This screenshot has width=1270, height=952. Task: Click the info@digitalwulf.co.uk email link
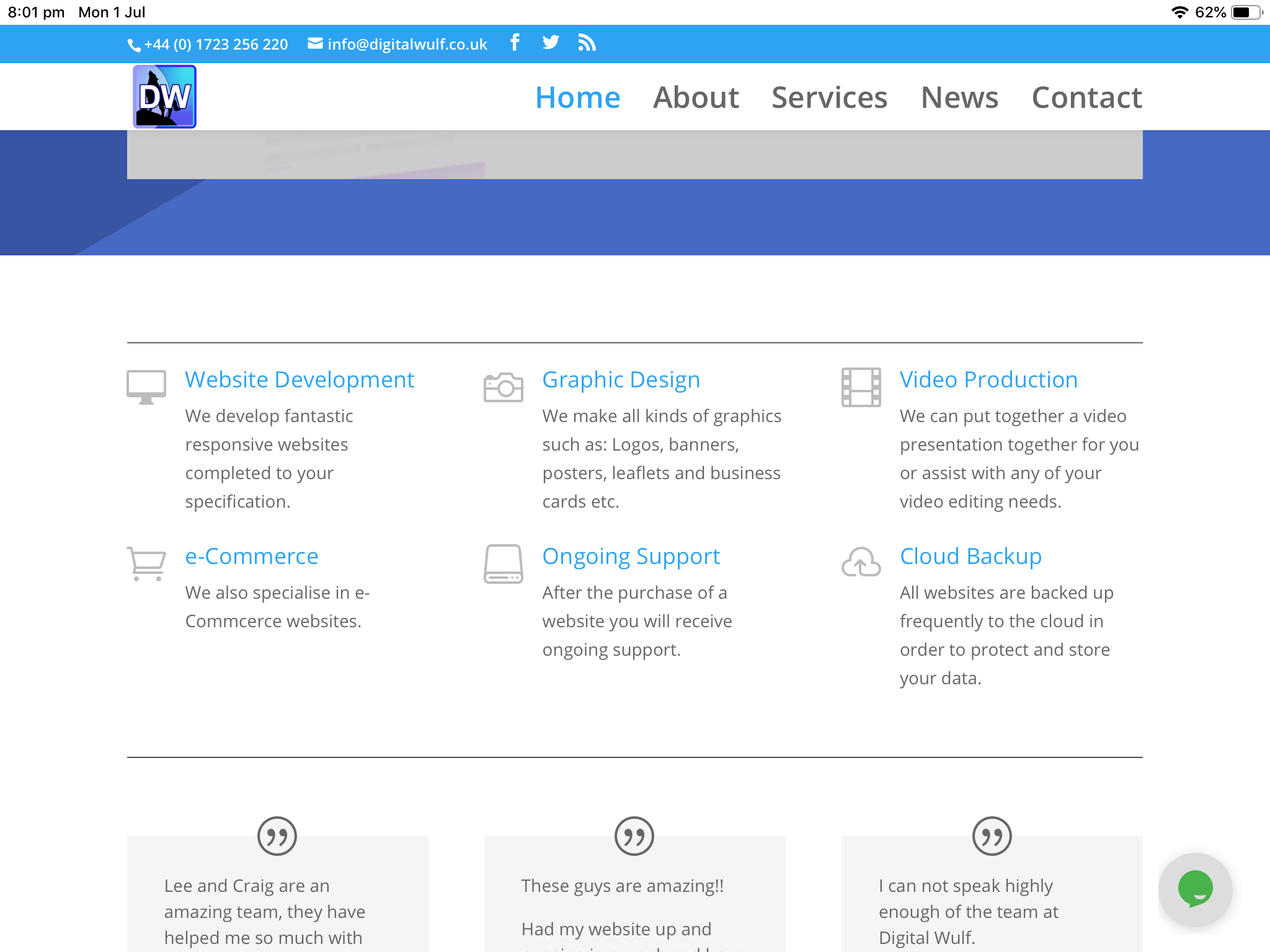(x=396, y=44)
